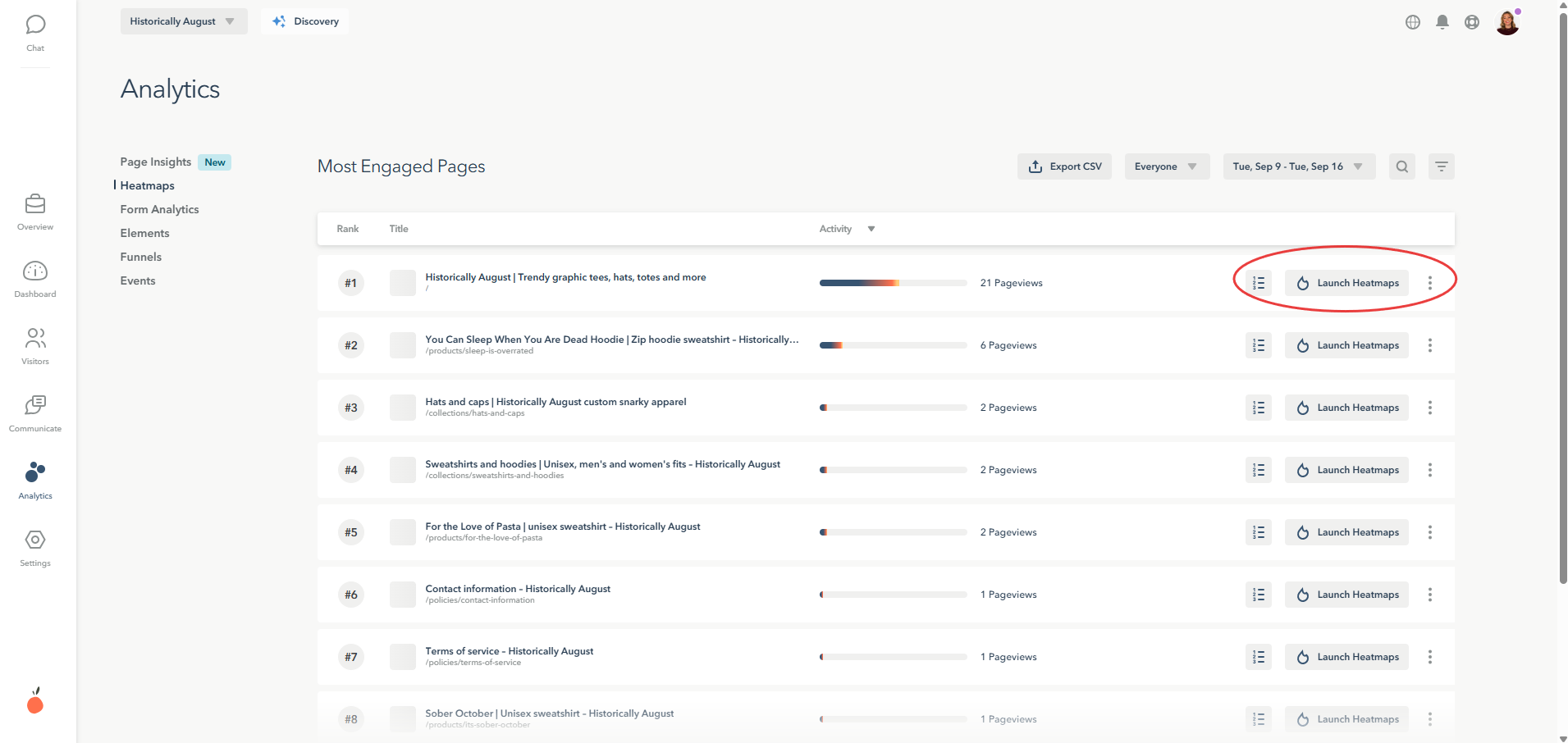The image size is (1568, 743).
Task: Open the user profile avatar
Action: (x=1507, y=22)
